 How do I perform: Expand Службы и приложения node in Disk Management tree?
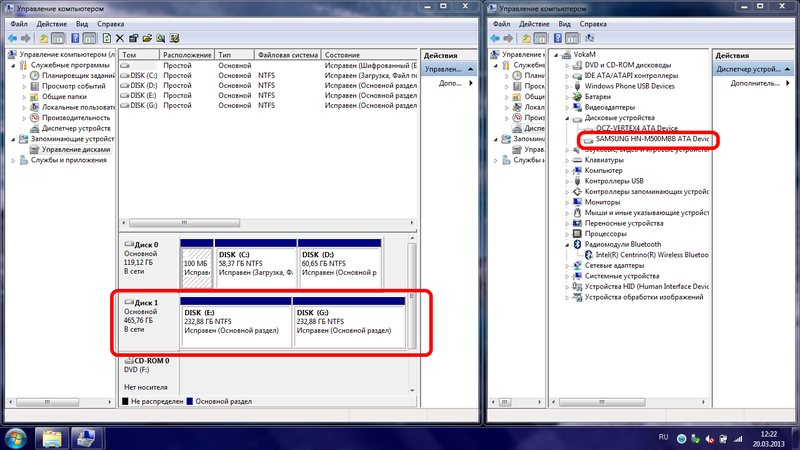(x=13, y=160)
